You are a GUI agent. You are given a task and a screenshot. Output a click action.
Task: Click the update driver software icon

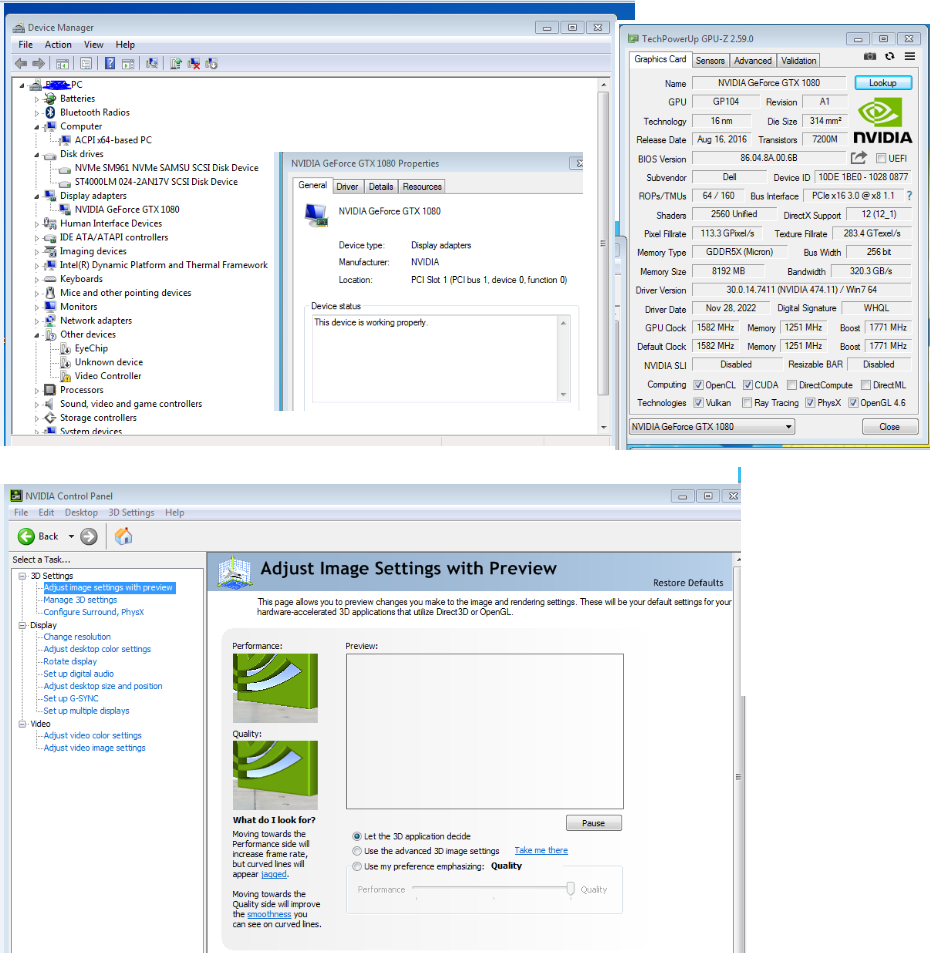[176, 63]
